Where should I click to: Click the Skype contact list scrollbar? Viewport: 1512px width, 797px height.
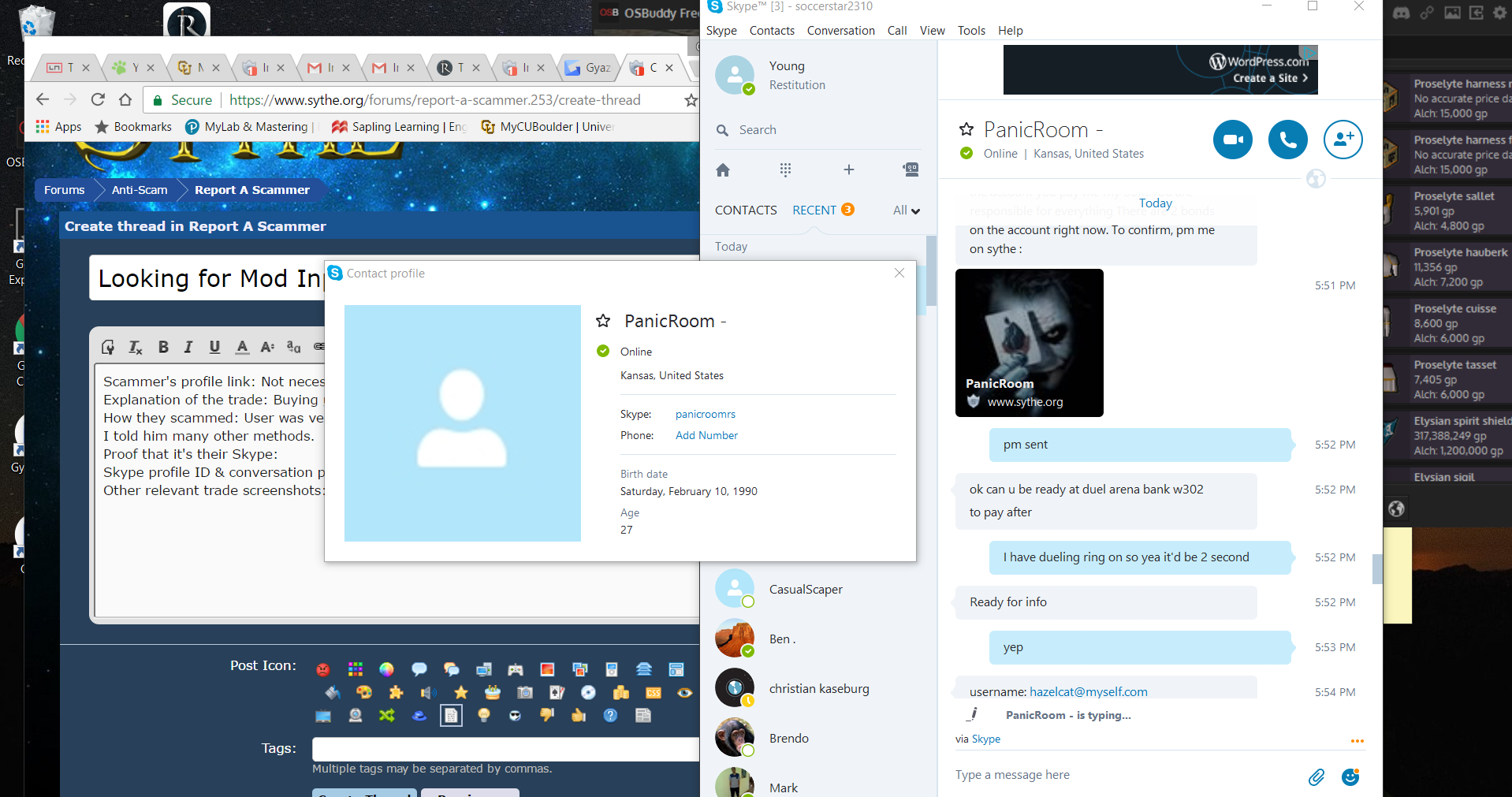931,270
